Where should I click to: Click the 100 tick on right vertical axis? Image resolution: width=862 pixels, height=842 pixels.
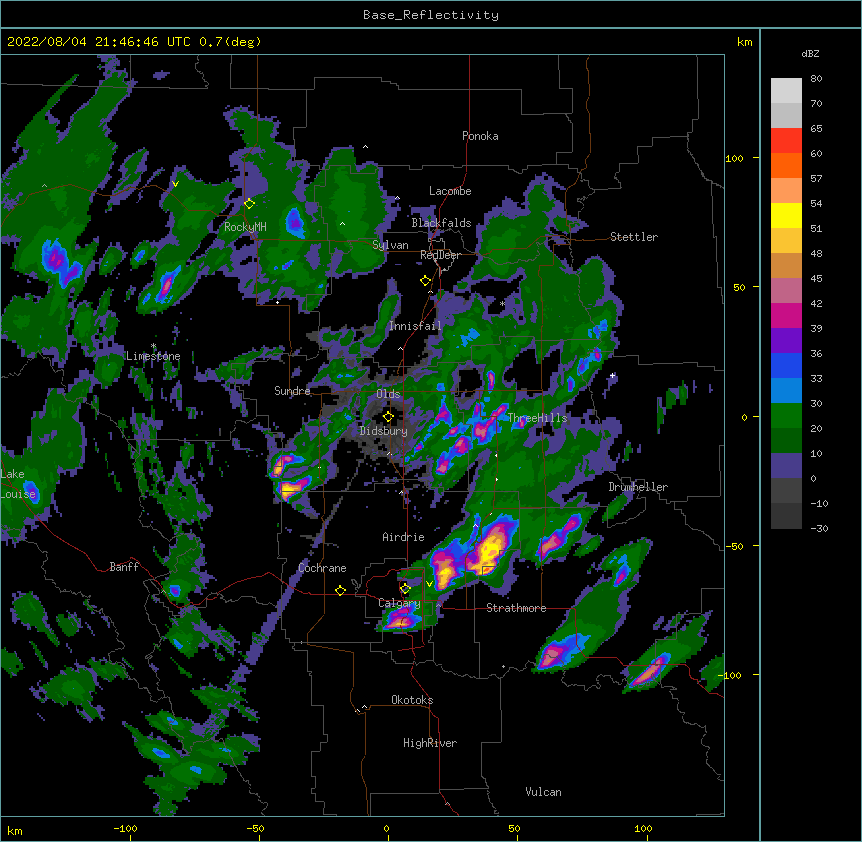(x=734, y=159)
